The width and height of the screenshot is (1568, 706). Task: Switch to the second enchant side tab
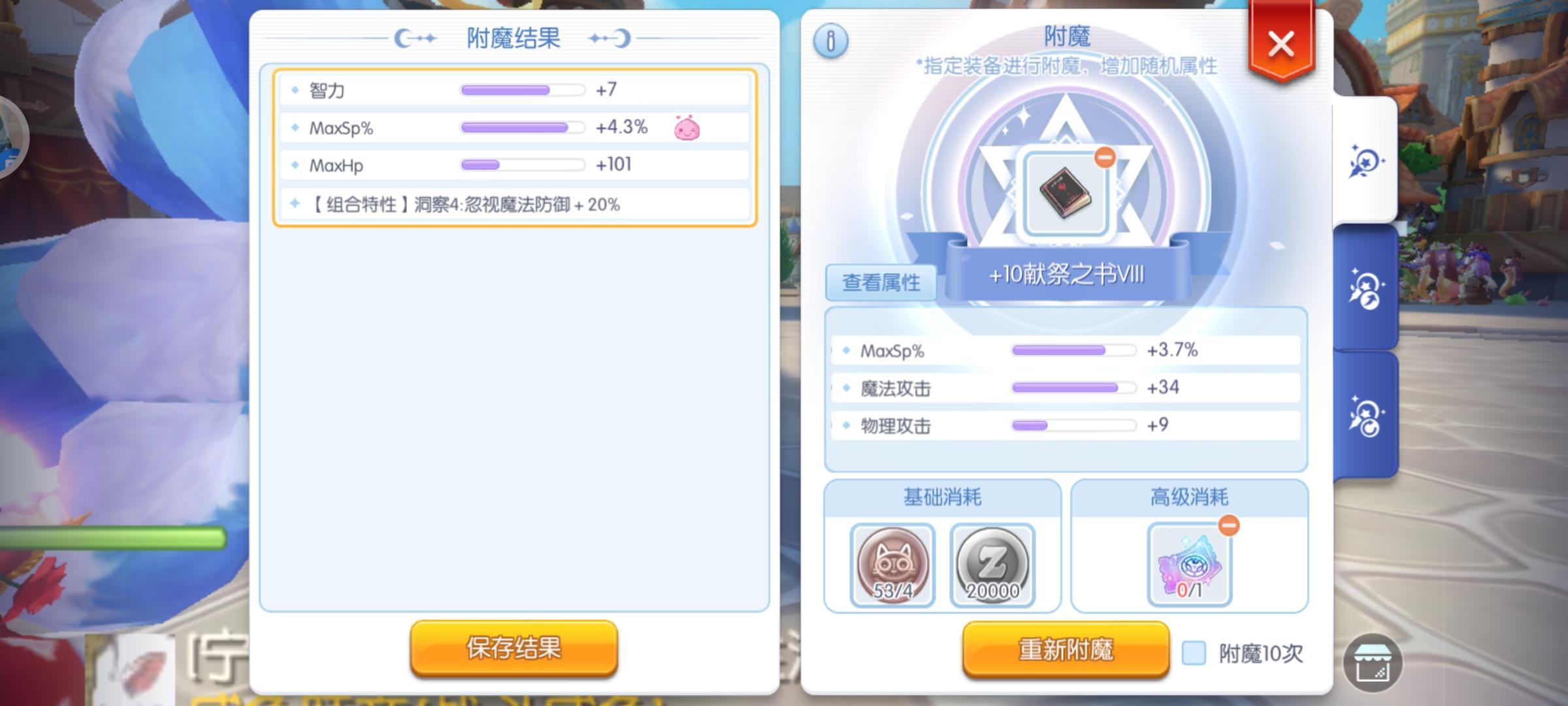pyautogui.click(x=1365, y=288)
